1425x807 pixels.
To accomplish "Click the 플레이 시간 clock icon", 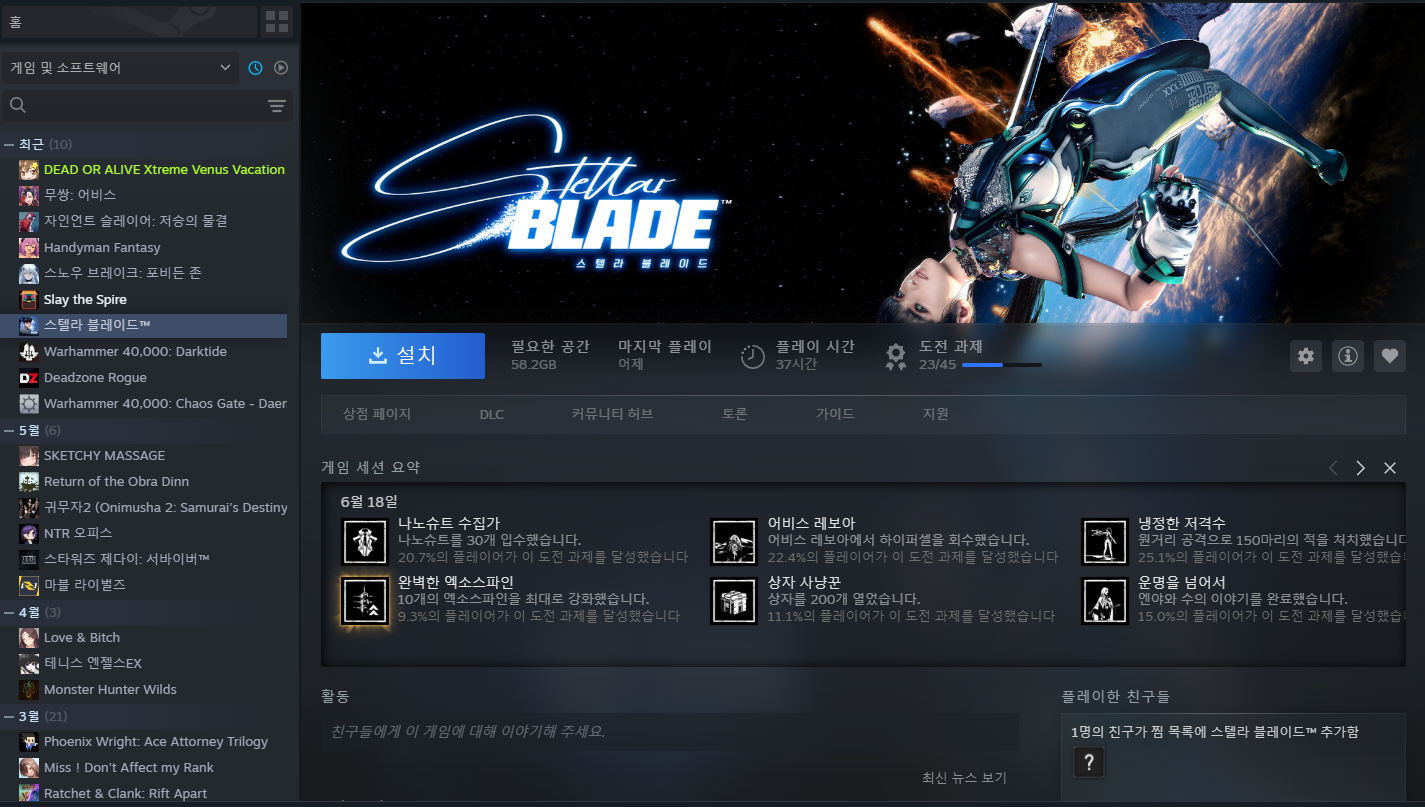I will (753, 356).
